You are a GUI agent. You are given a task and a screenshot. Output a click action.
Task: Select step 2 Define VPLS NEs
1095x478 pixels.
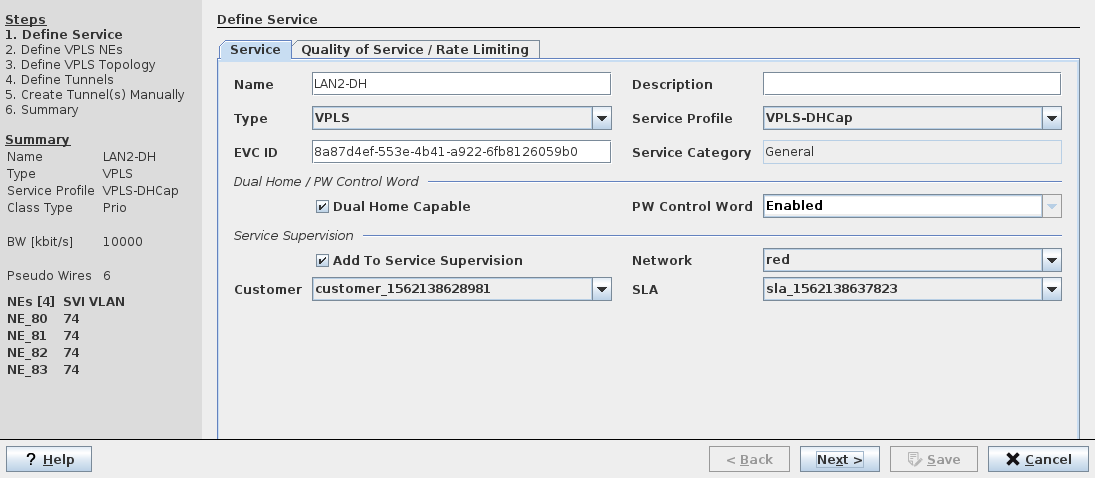pyautogui.click(x=64, y=50)
